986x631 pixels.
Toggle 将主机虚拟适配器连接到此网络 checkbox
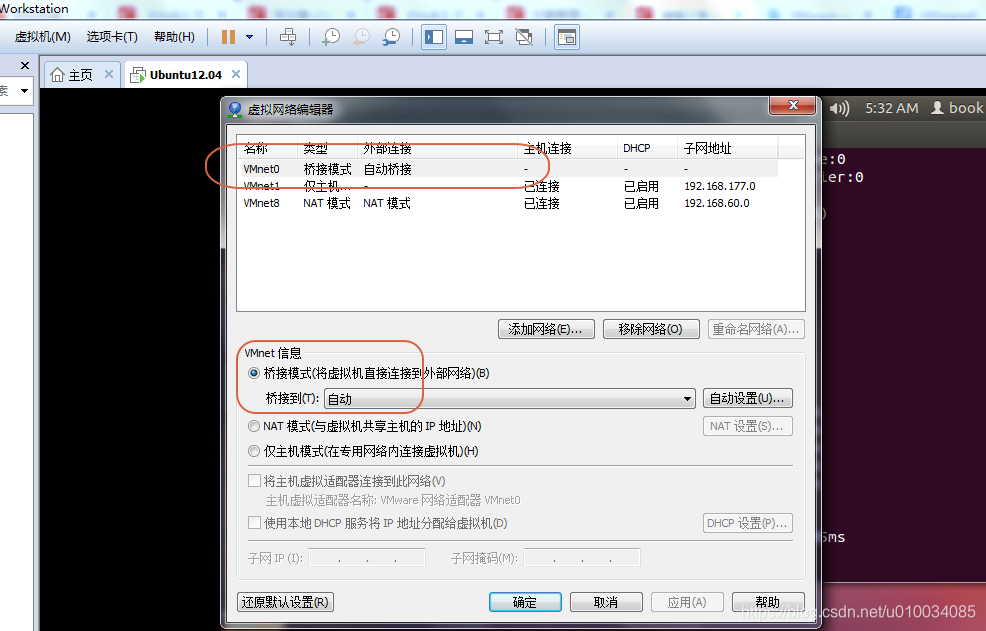tap(255, 481)
